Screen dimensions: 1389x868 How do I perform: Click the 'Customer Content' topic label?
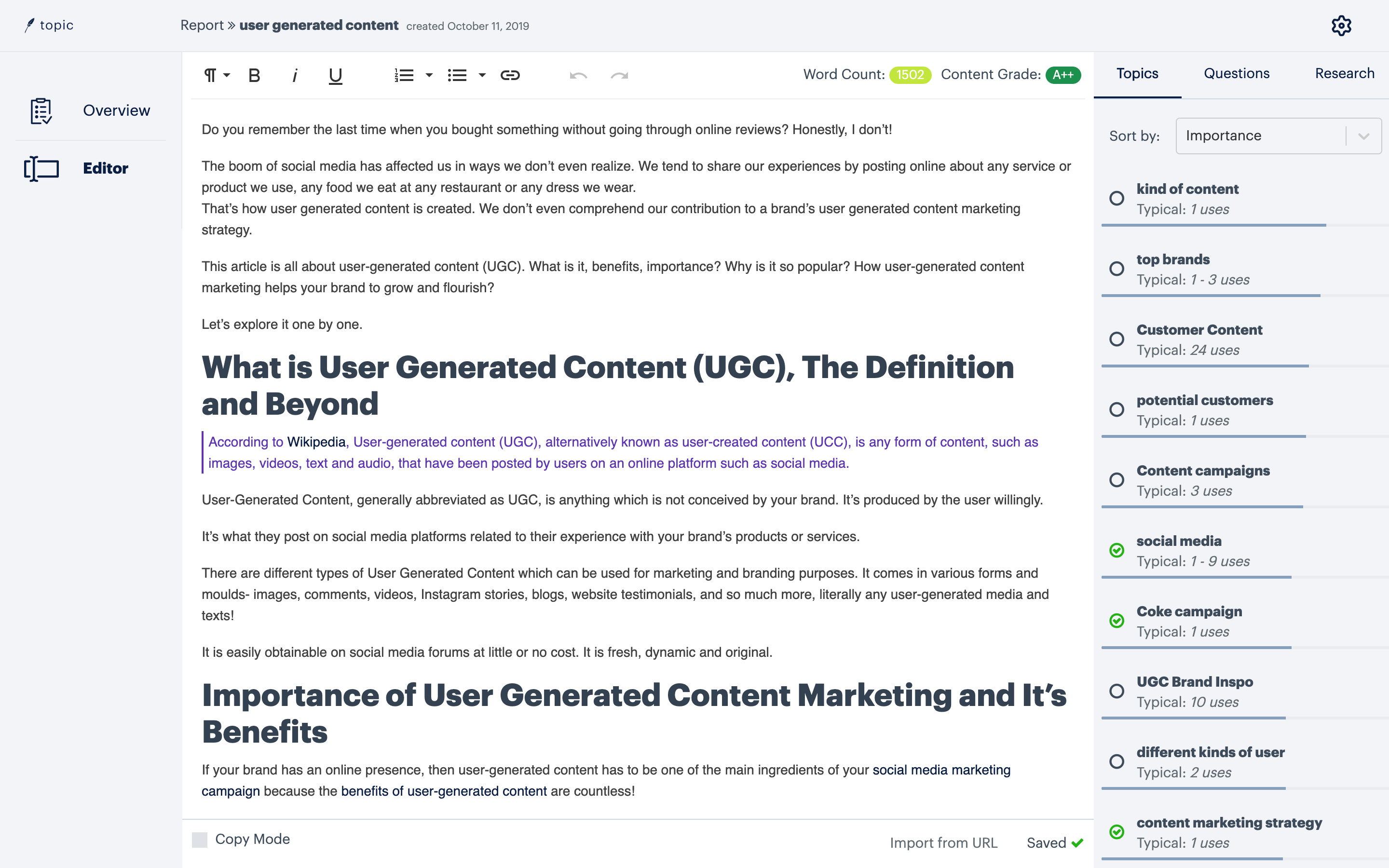click(x=1199, y=329)
